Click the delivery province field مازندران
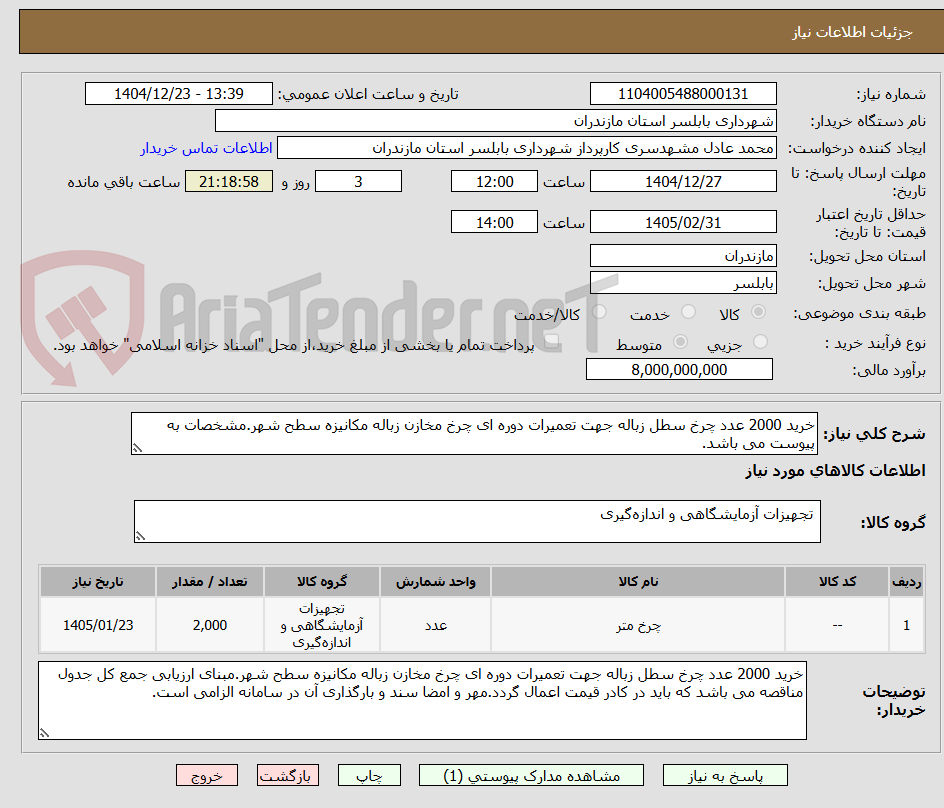This screenshot has width=944, height=808. coord(683,256)
